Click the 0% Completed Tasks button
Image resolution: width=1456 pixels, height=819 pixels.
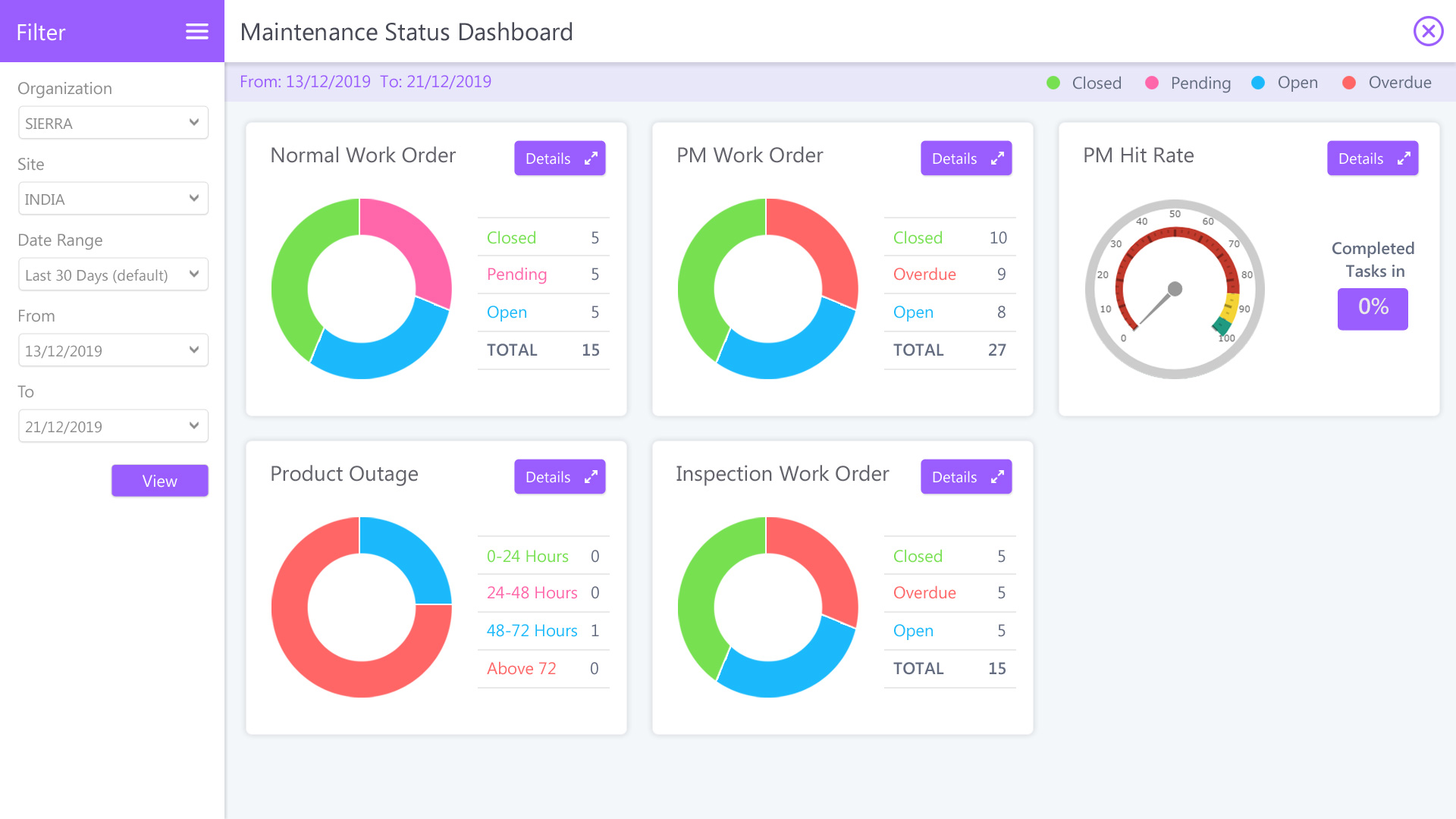(1373, 309)
